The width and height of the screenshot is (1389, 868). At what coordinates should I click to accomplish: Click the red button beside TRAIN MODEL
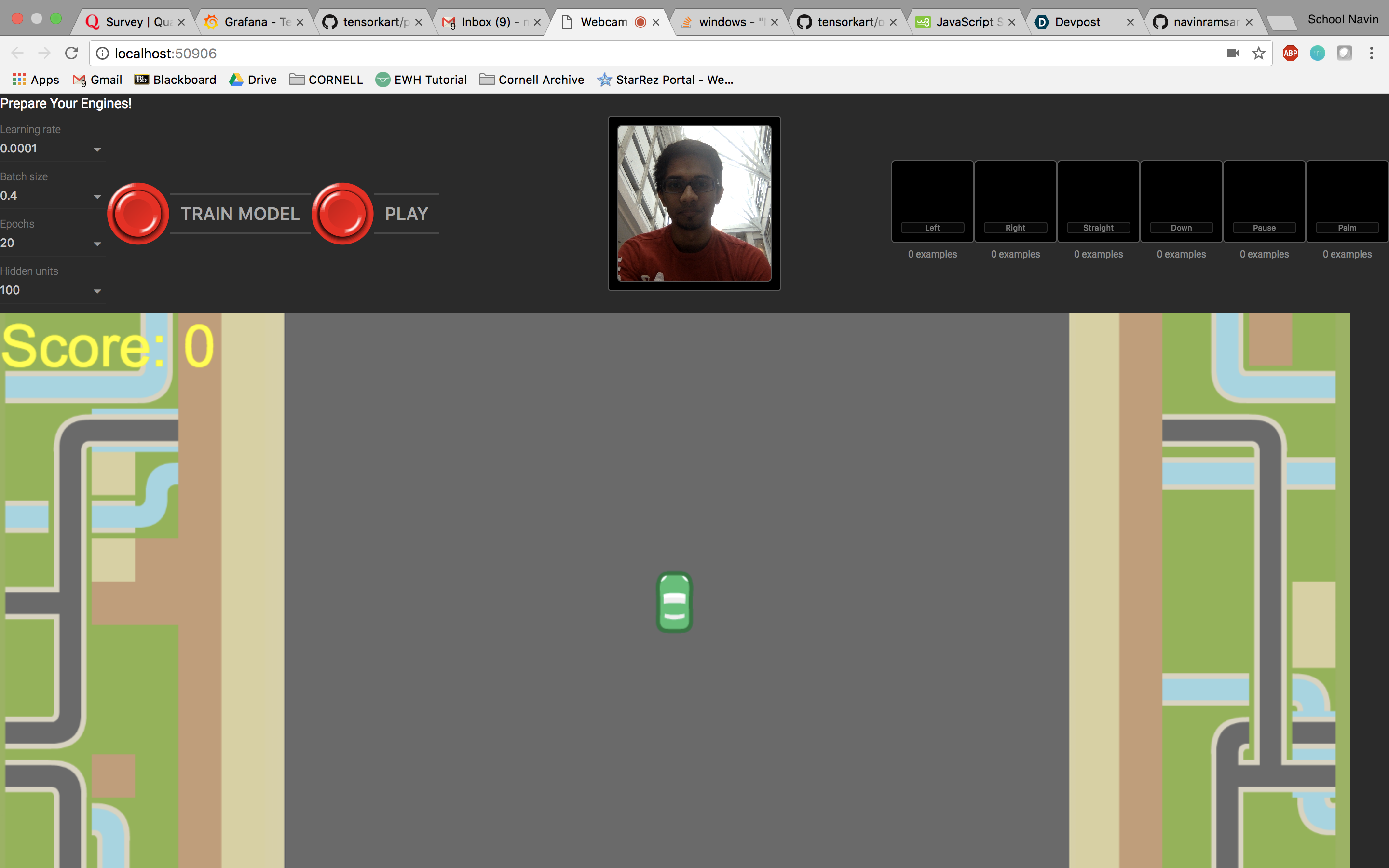pos(138,214)
